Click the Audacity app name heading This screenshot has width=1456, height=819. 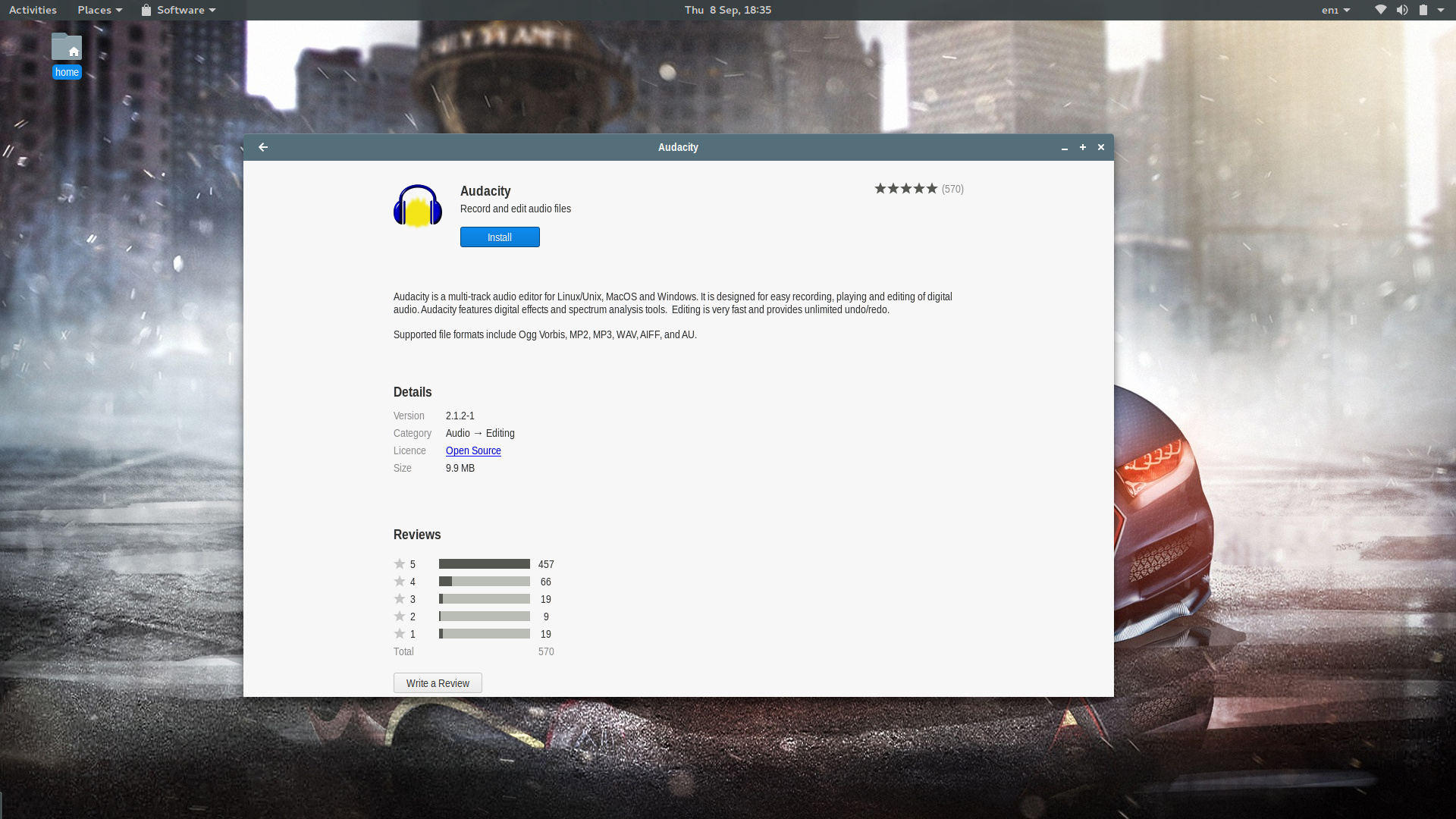485,191
